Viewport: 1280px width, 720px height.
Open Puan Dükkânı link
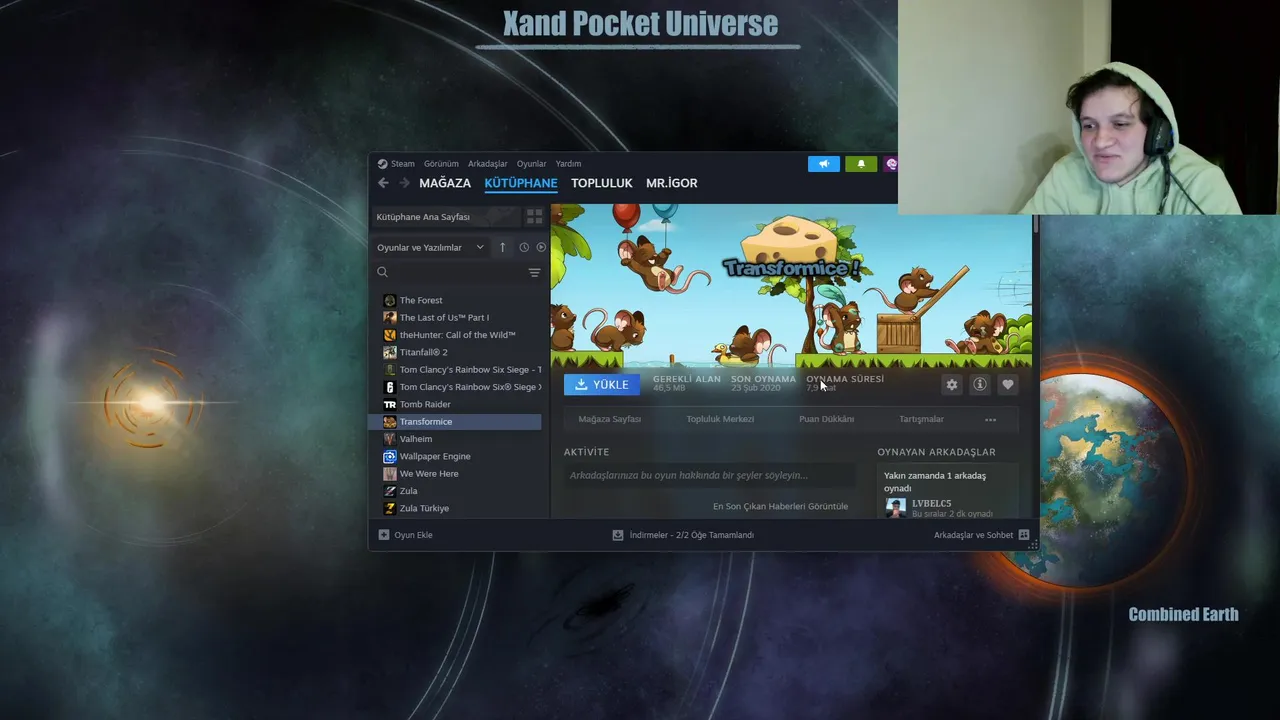click(x=826, y=419)
